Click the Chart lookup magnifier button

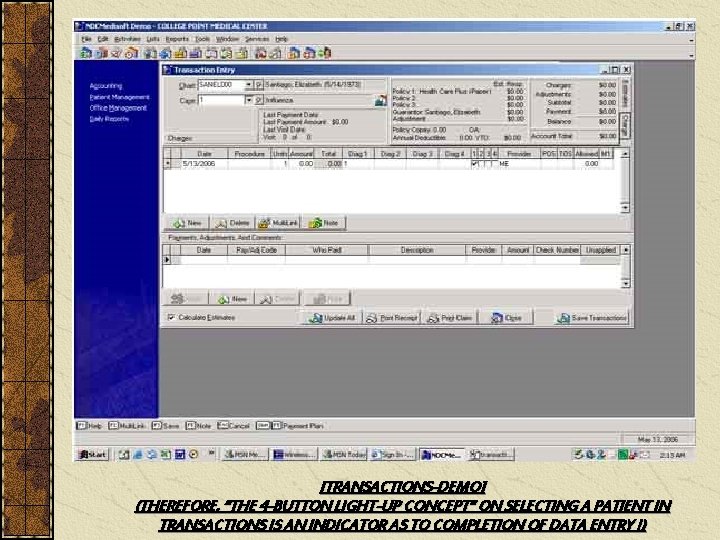coord(259,85)
